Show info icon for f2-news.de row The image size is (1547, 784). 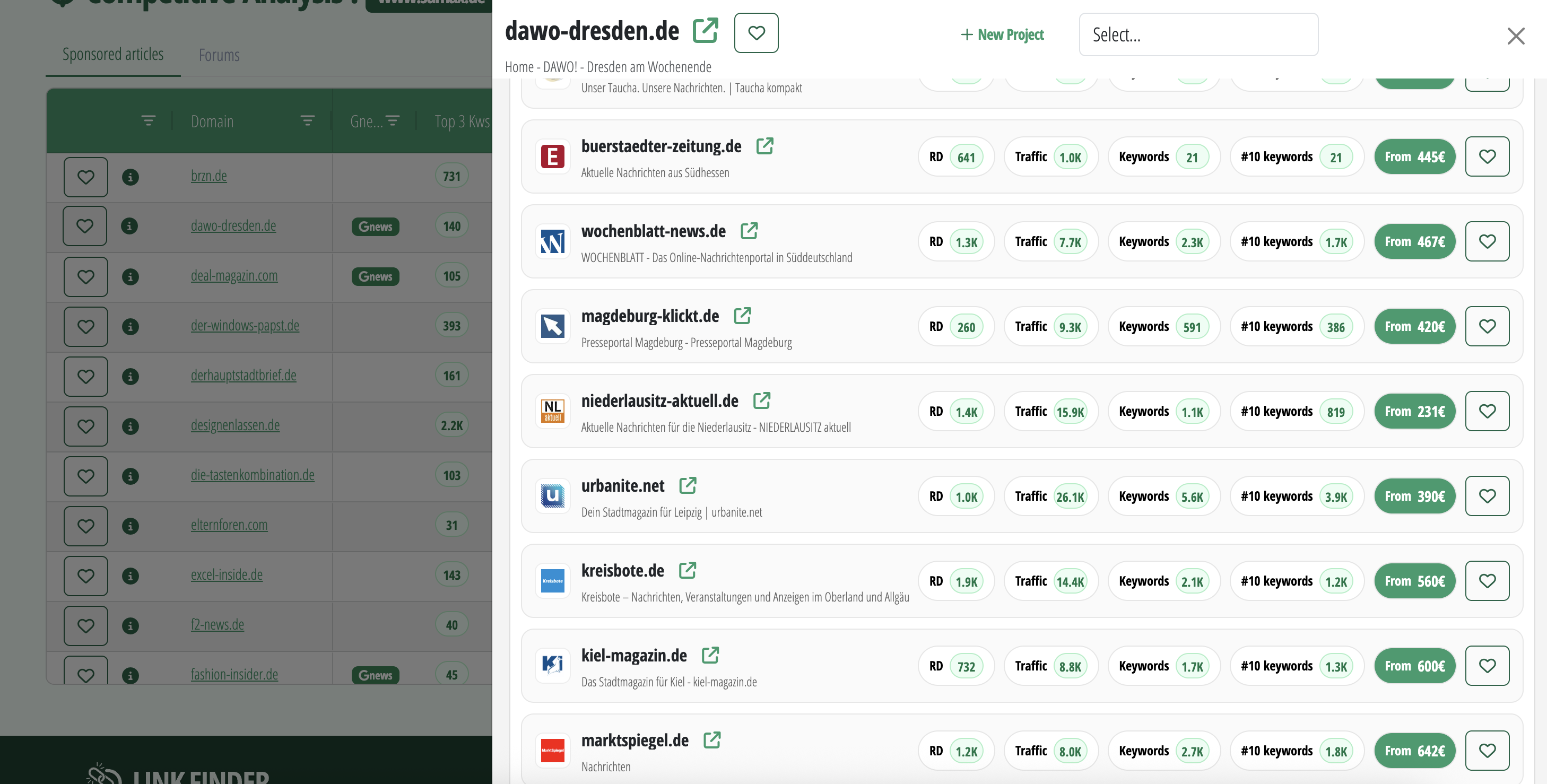tap(131, 625)
